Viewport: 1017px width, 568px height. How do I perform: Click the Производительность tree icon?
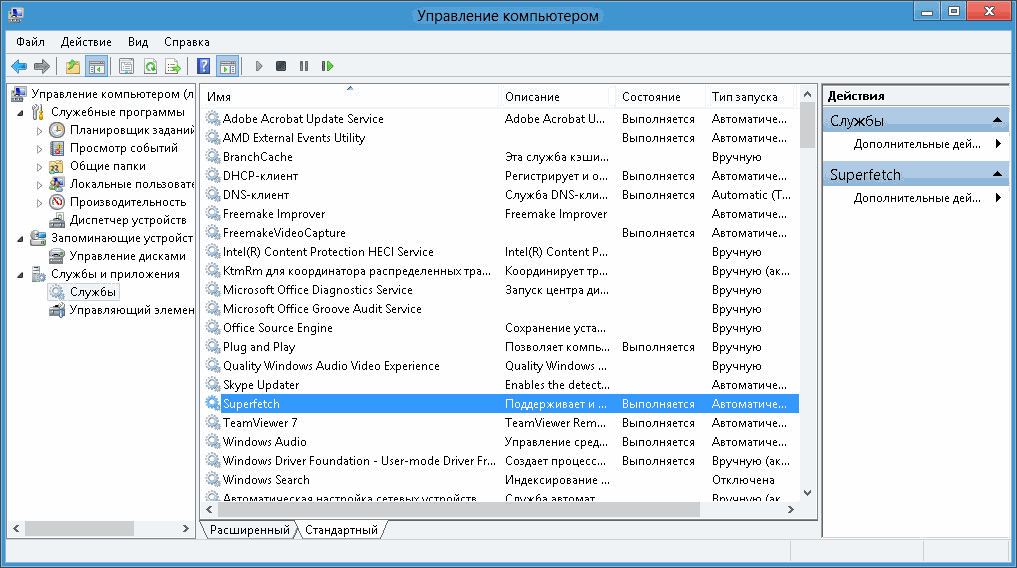(x=57, y=202)
